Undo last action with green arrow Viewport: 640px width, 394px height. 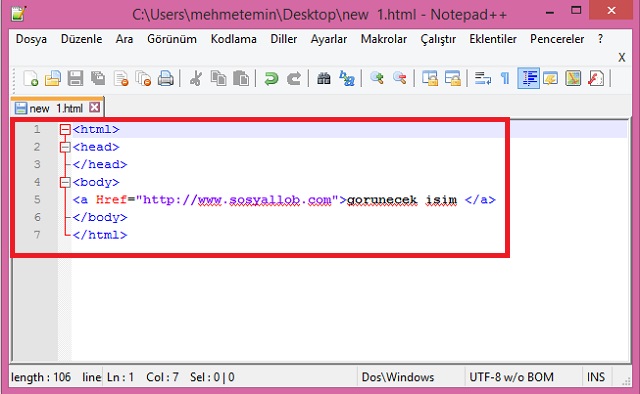(x=271, y=78)
